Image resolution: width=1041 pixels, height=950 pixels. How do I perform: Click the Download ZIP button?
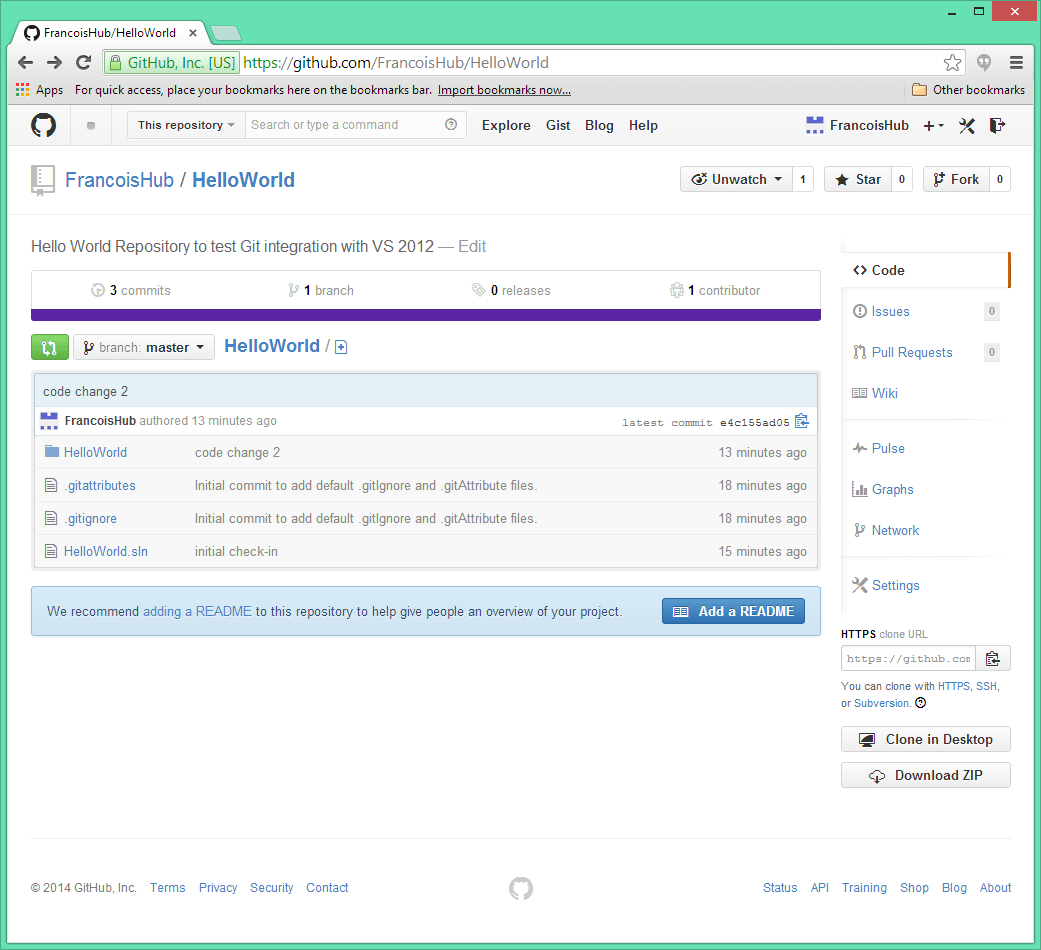pyautogui.click(x=925, y=775)
